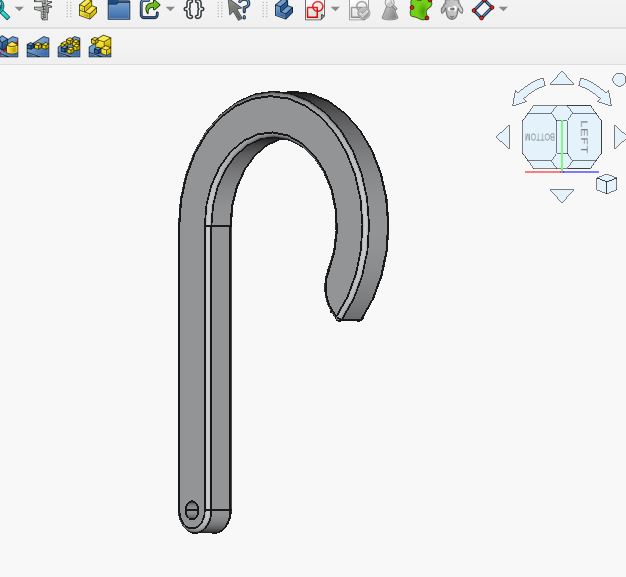This screenshot has height=577, width=626.
Task: Click the icon with many small yellow cubes
Action: click(x=69, y=47)
